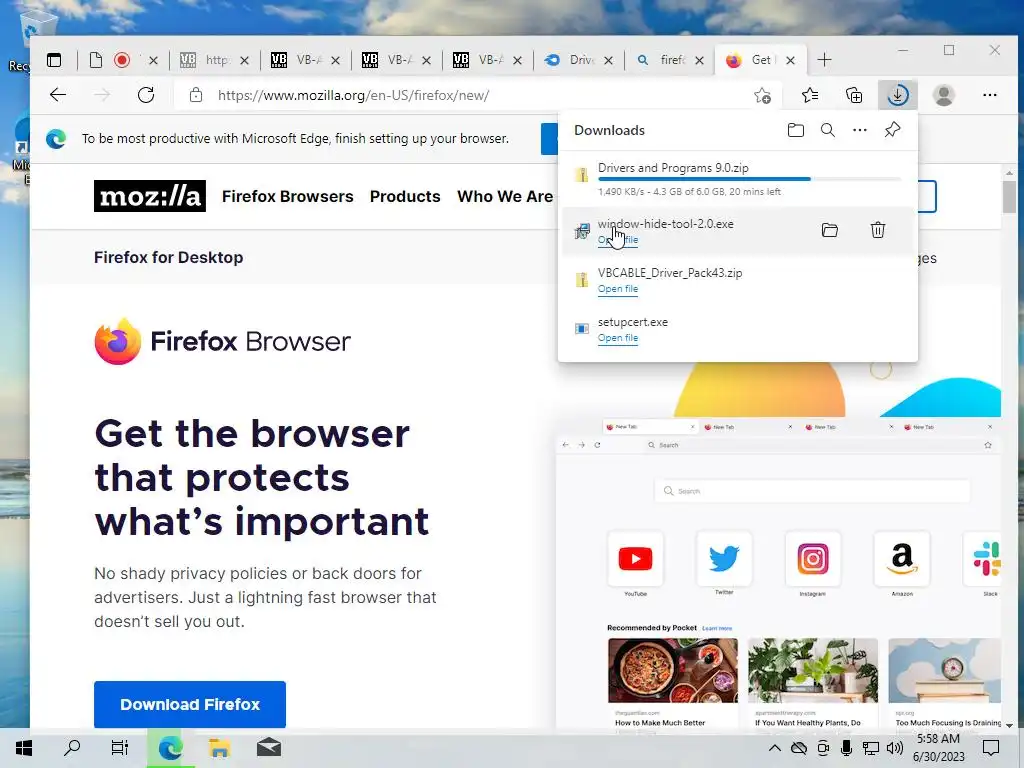
Task: Open the profile avatar icon
Action: (943, 95)
